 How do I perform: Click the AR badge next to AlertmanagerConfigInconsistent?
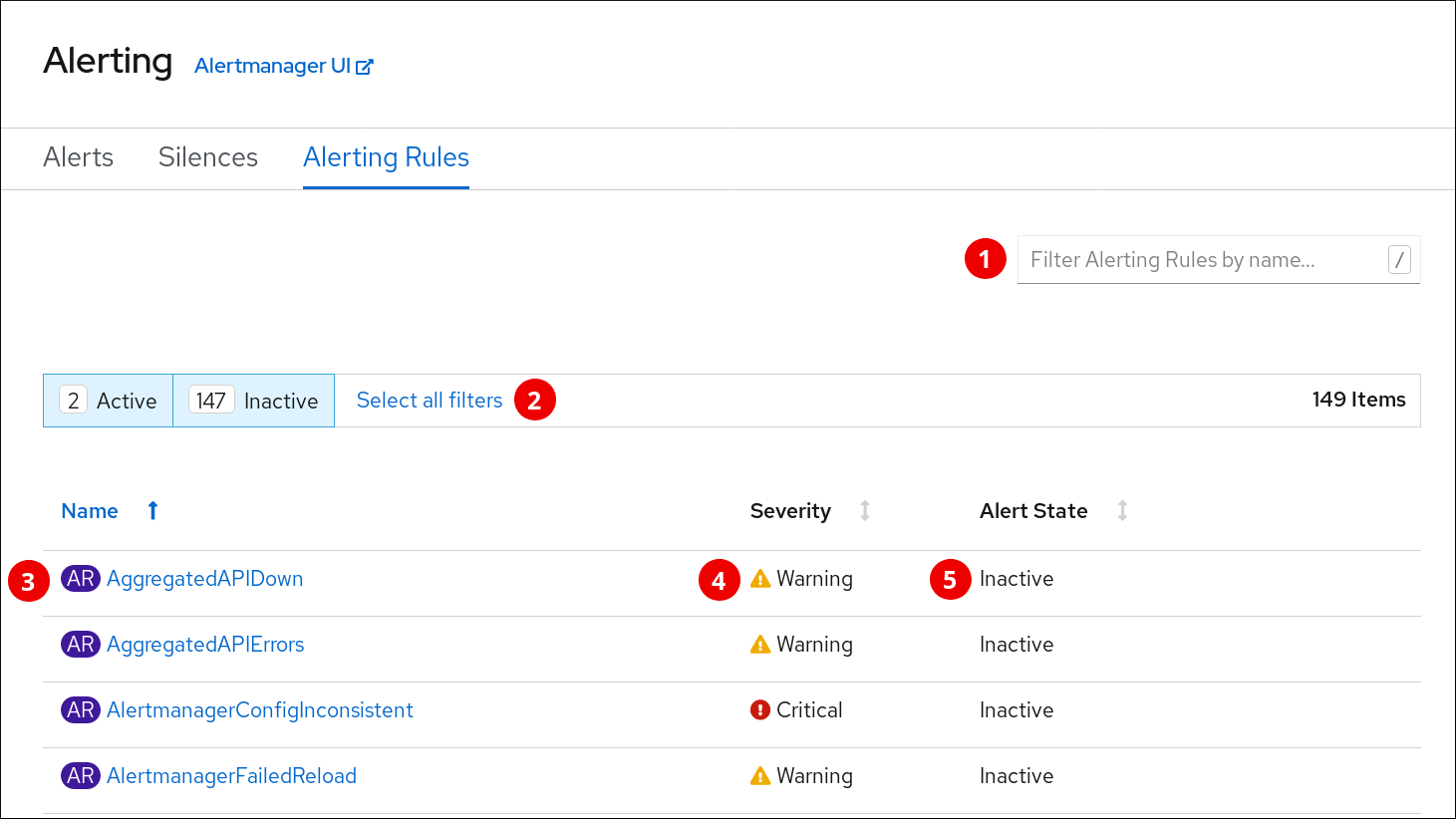81,710
